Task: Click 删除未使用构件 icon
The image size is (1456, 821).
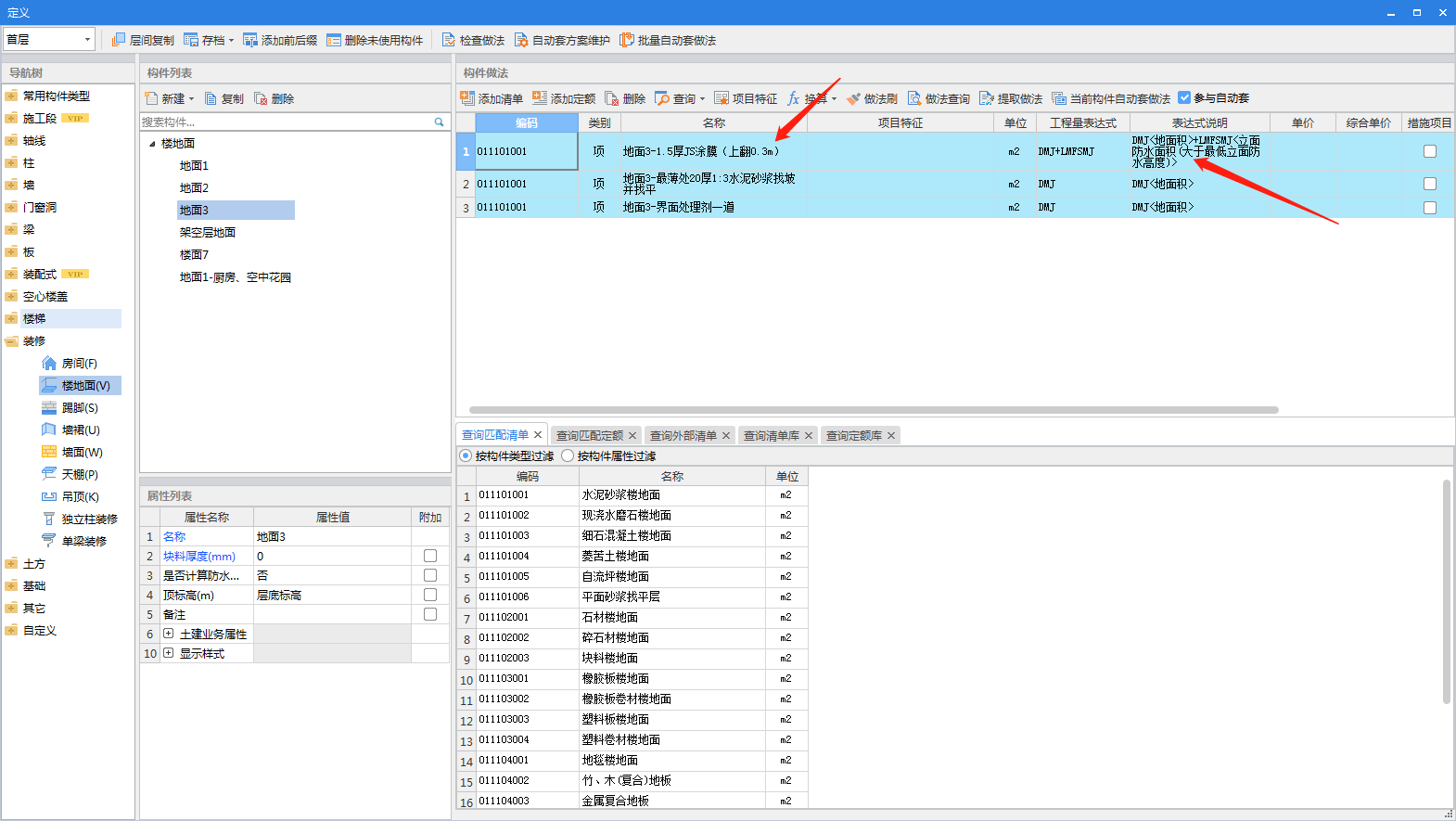Action: (x=334, y=40)
